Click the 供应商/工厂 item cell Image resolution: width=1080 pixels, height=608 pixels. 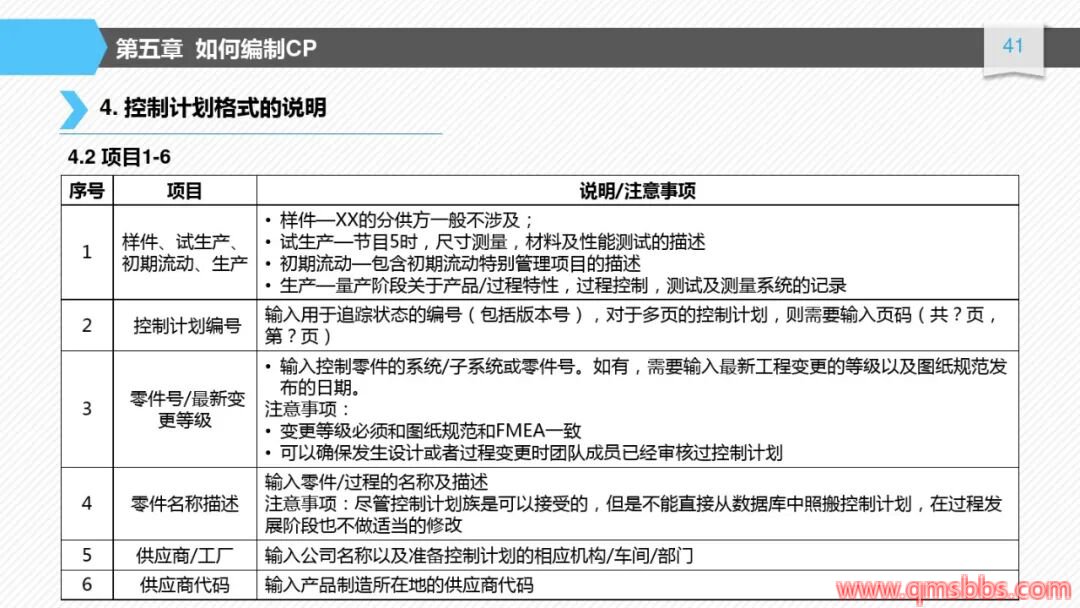click(x=185, y=555)
